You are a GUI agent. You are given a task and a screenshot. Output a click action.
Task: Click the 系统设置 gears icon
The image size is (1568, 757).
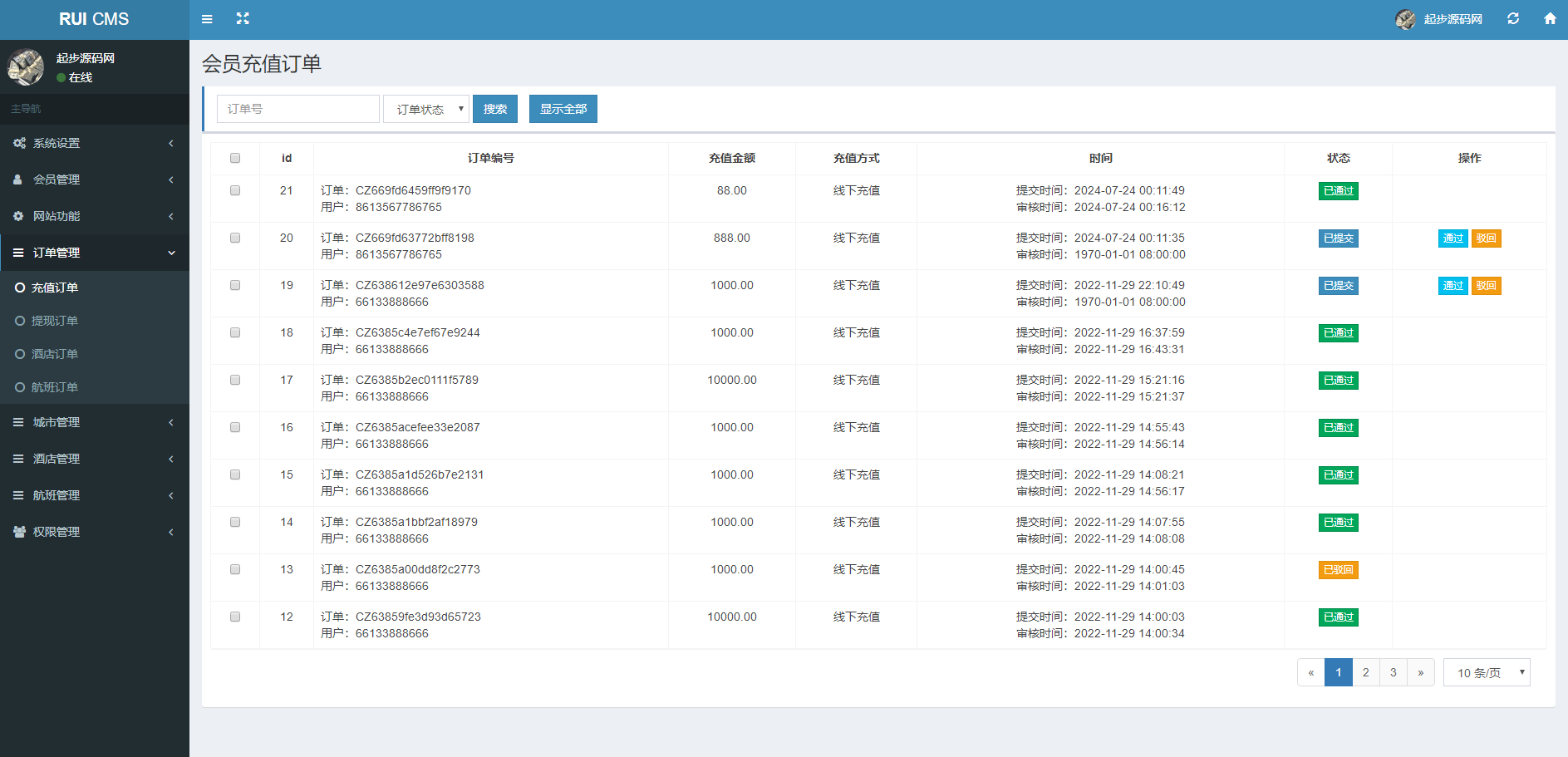point(19,143)
